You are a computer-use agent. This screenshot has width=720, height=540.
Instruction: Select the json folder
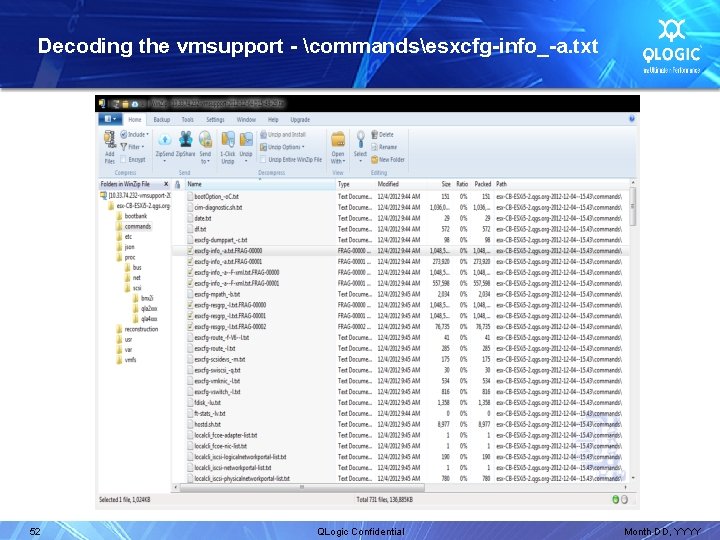[126, 247]
